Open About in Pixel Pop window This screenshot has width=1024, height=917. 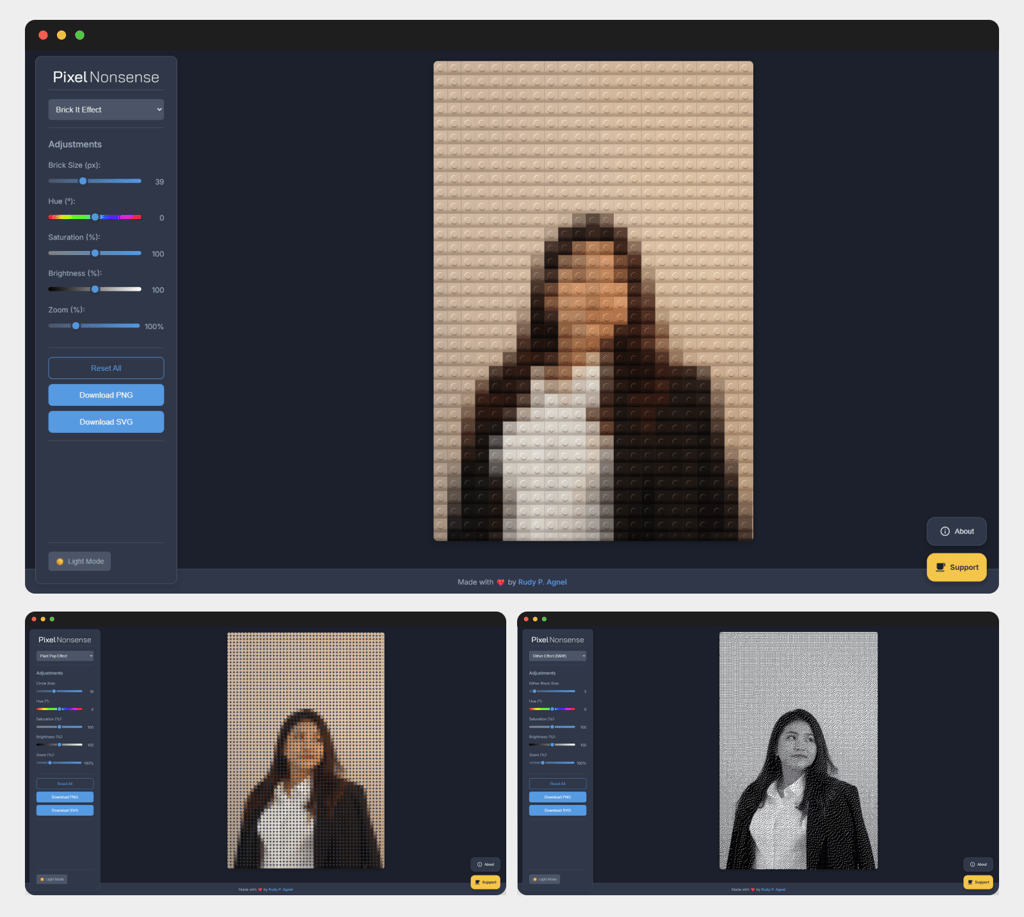tap(485, 864)
